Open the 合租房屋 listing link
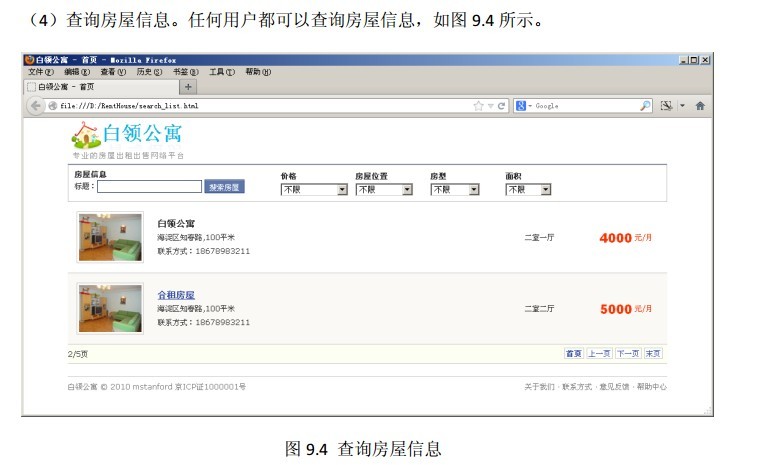This screenshot has width=765, height=465. tap(176, 295)
